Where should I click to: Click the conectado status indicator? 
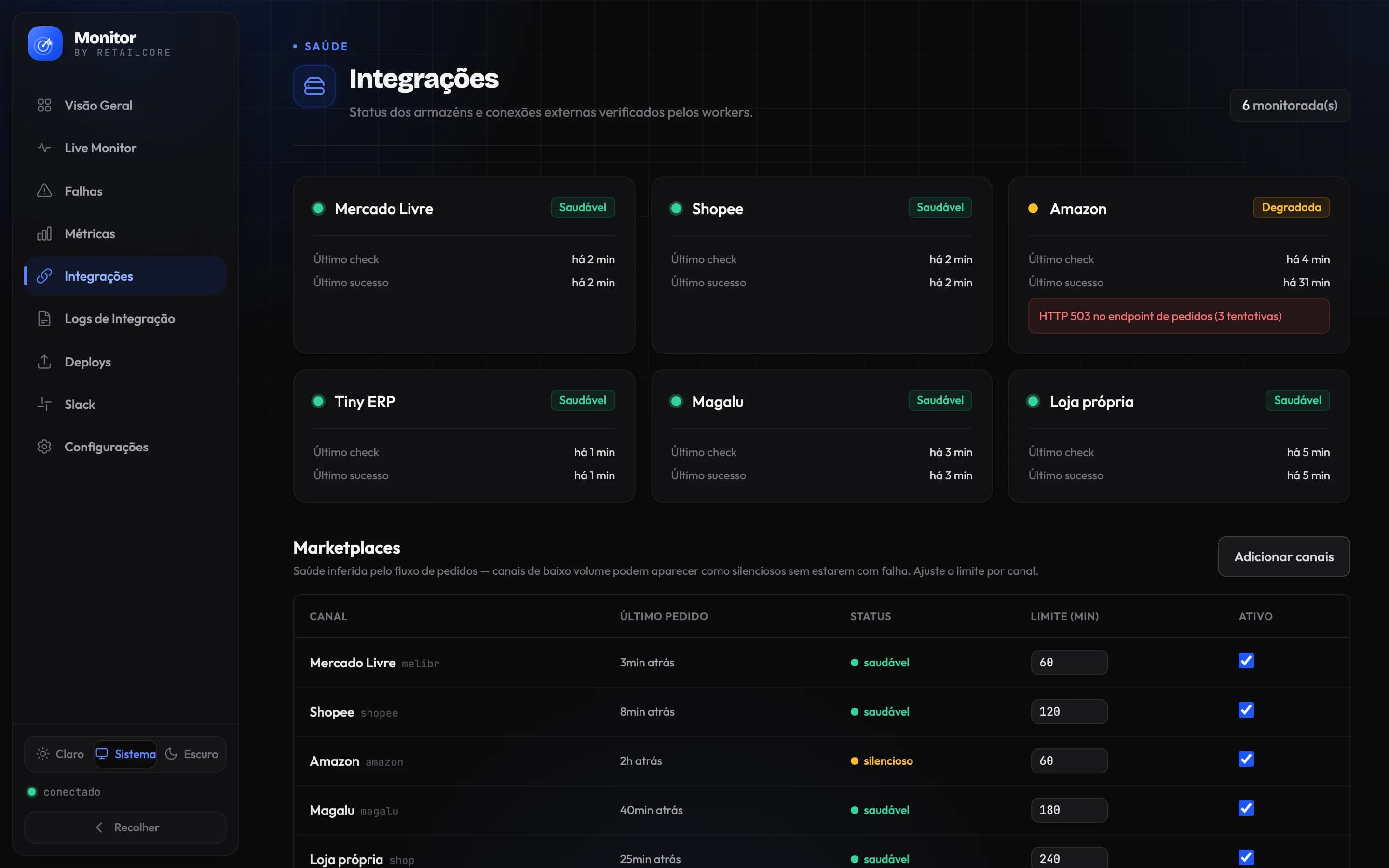64,792
